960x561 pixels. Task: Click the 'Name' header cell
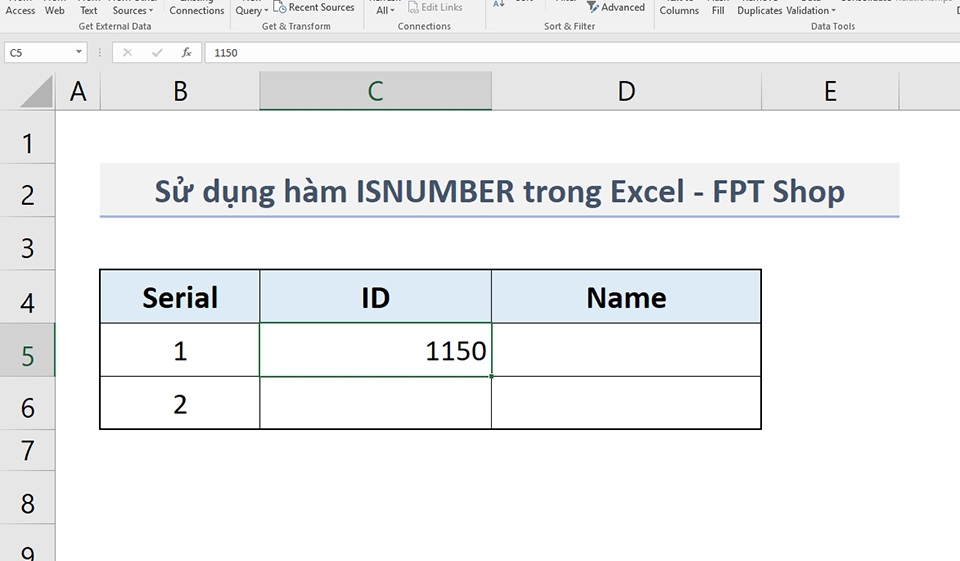tap(626, 296)
